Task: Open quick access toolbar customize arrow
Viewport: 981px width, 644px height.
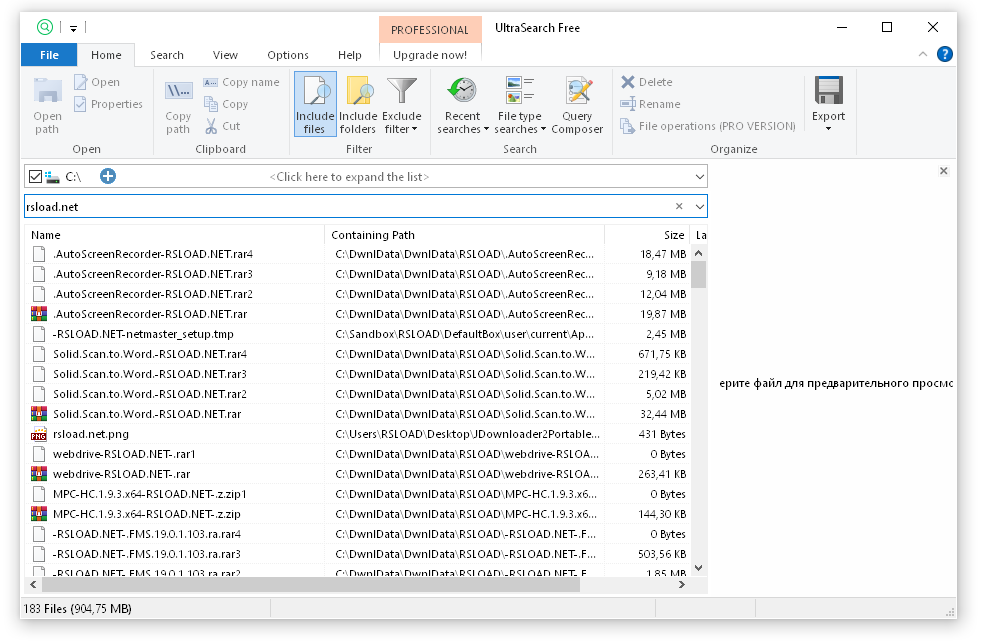Action: click(x=73, y=28)
